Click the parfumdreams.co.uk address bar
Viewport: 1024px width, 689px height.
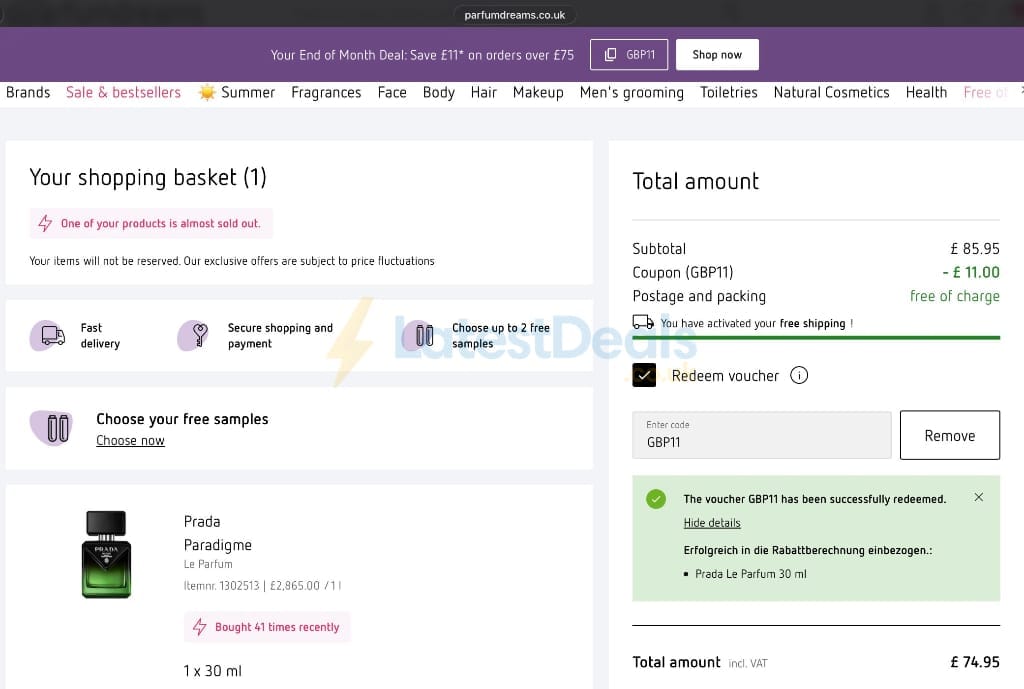515,14
